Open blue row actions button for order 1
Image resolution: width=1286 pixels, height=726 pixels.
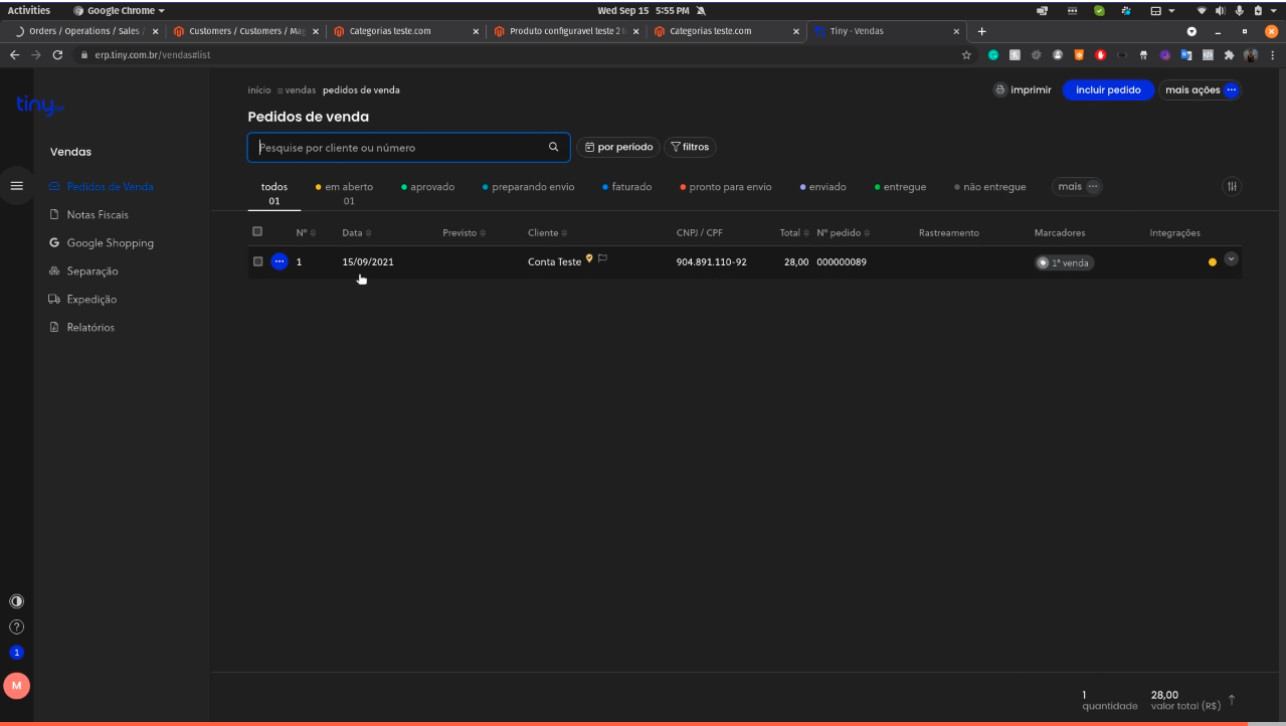pyautogui.click(x=279, y=262)
